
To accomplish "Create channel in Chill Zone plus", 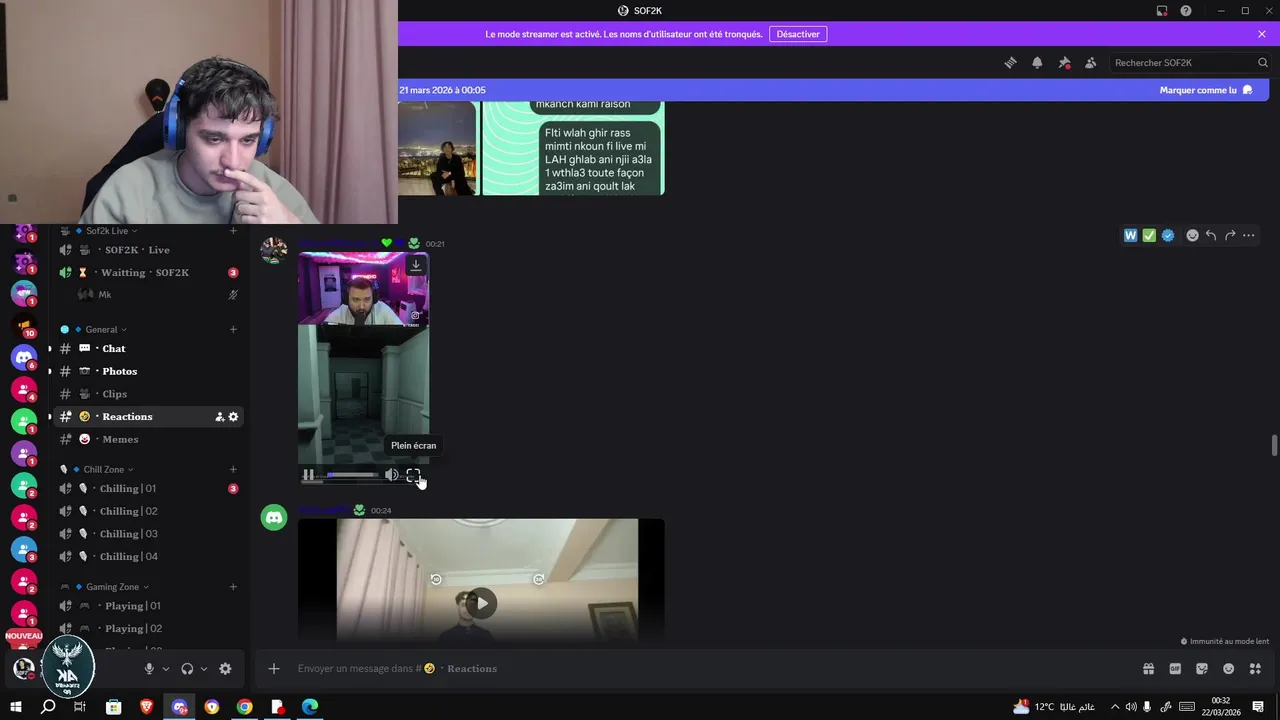I will [233, 469].
